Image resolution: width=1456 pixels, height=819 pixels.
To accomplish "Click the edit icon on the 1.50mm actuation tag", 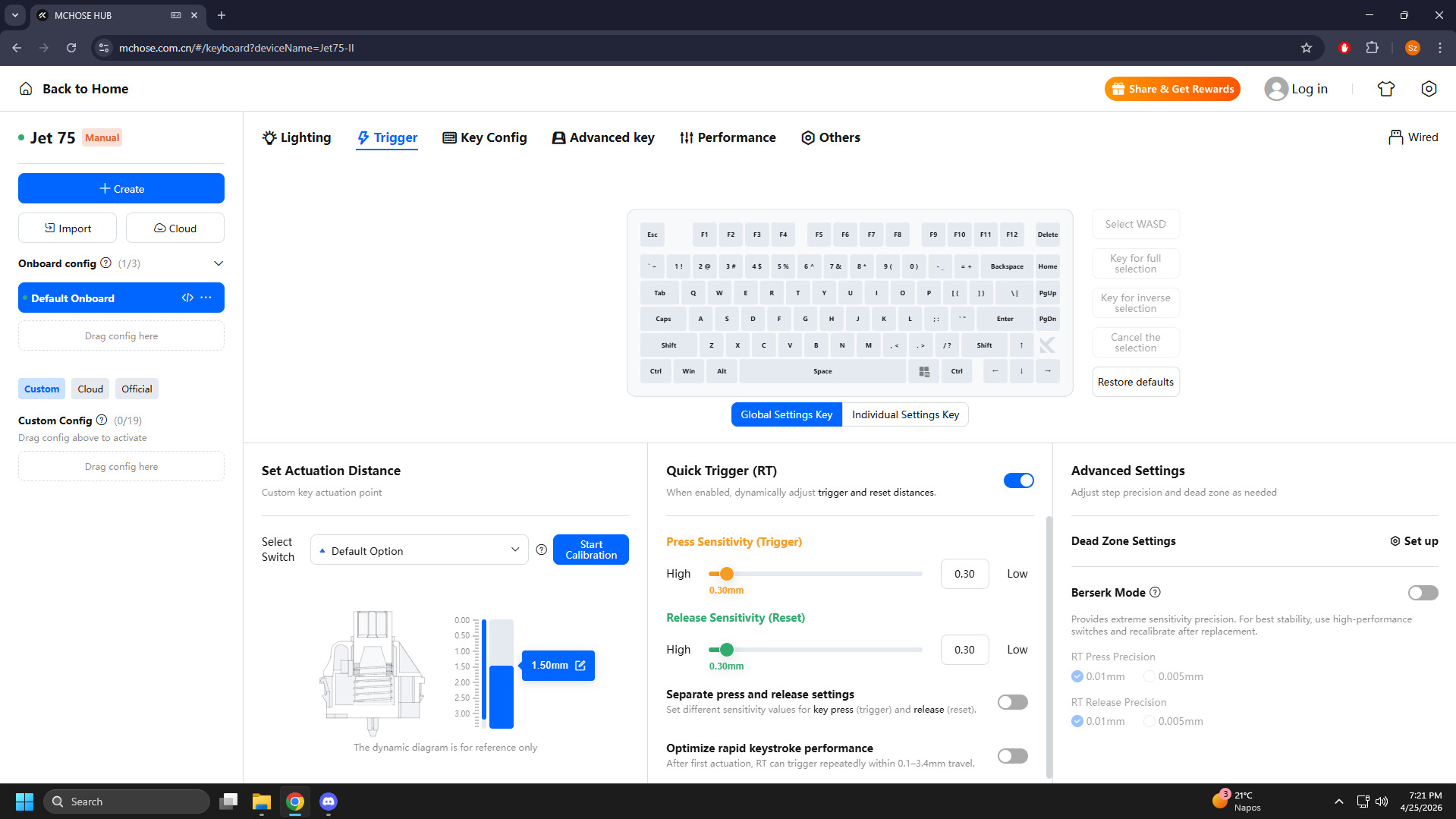I will (580, 666).
